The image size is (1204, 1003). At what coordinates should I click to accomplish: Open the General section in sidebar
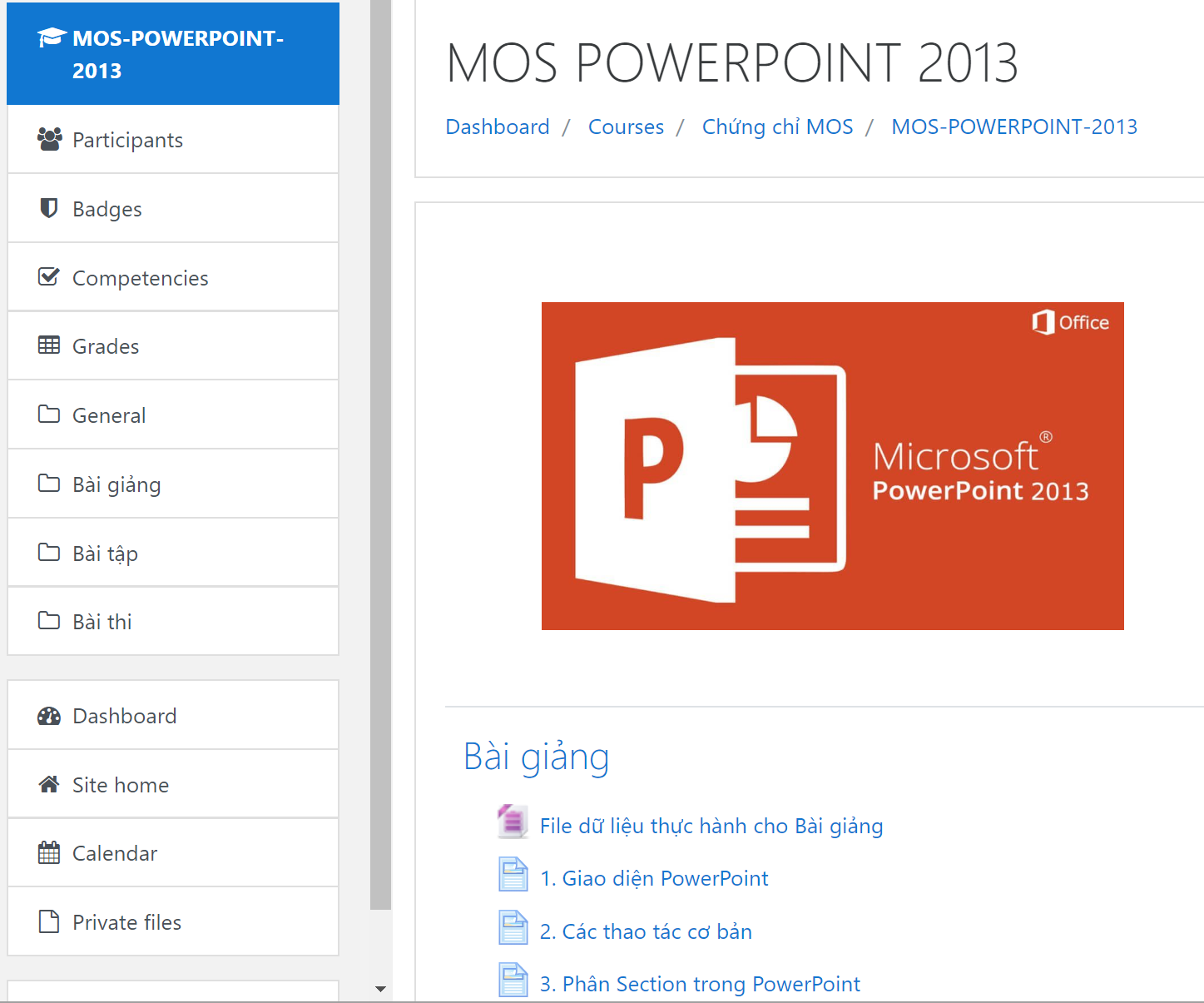click(x=109, y=415)
